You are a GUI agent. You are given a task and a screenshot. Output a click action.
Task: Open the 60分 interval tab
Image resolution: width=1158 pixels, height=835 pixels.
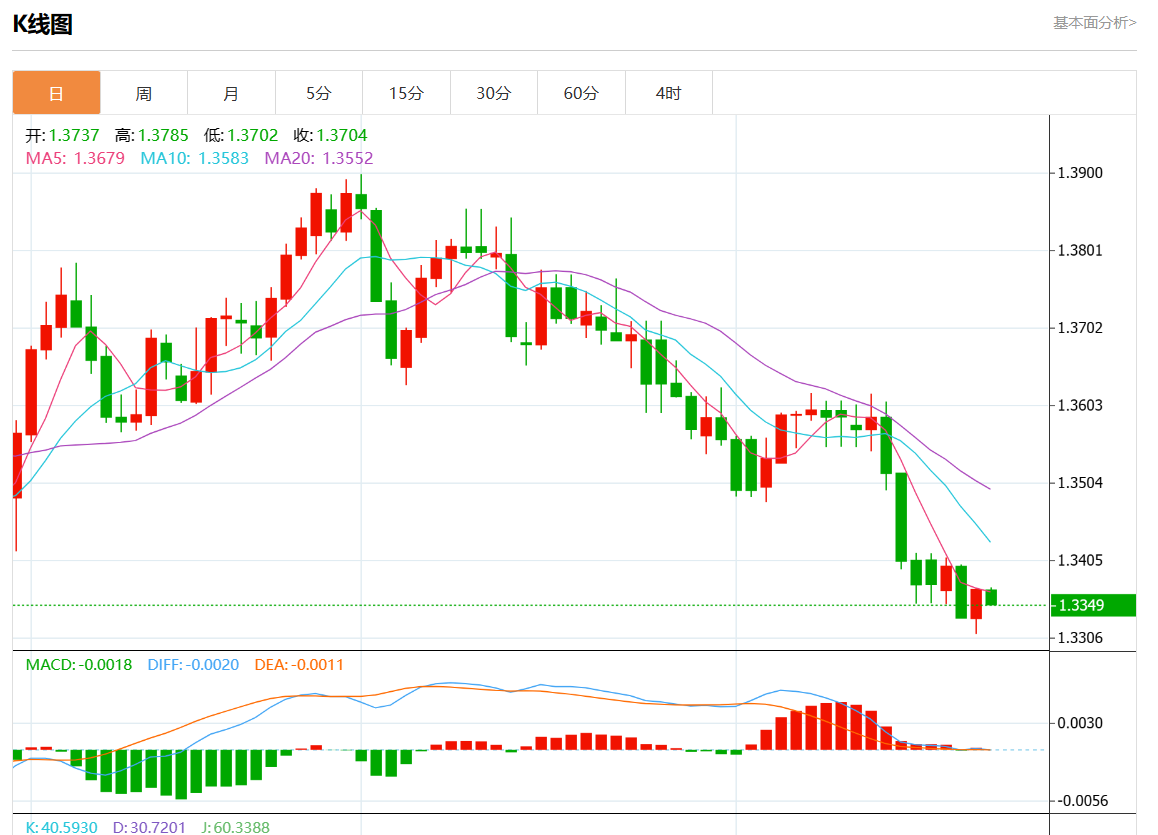[x=581, y=93]
